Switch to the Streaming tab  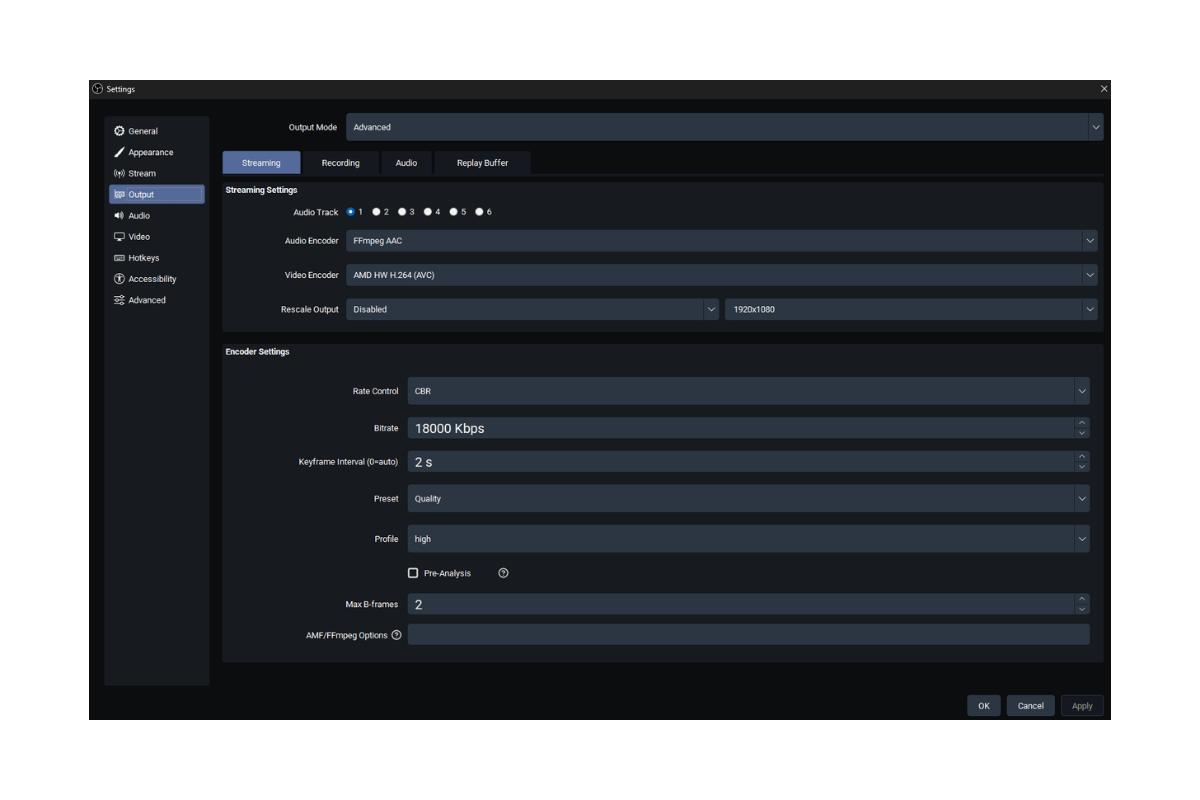coord(261,163)
